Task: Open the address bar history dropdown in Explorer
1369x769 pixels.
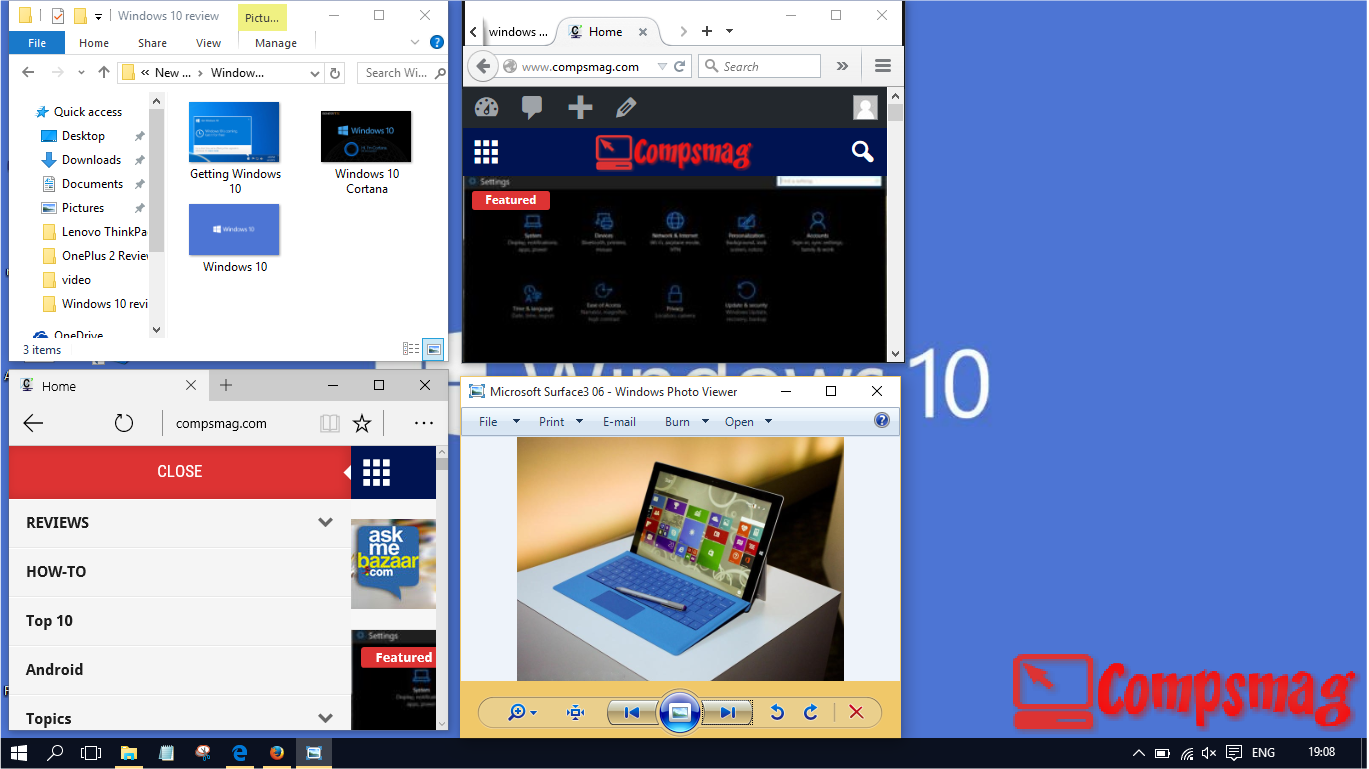Action: pyautogui.click(x=316, y=73)
